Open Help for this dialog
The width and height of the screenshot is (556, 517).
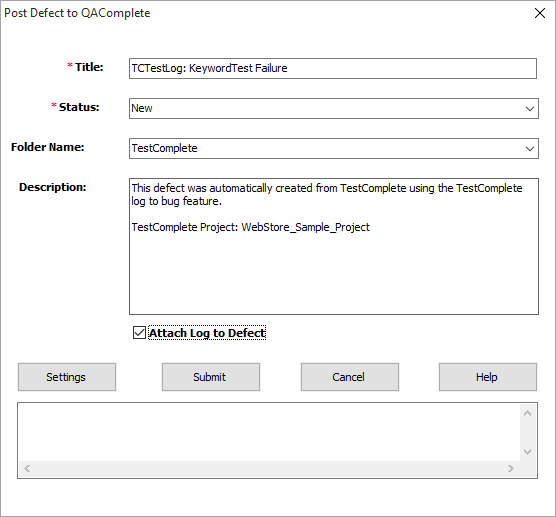pos(488,377)
